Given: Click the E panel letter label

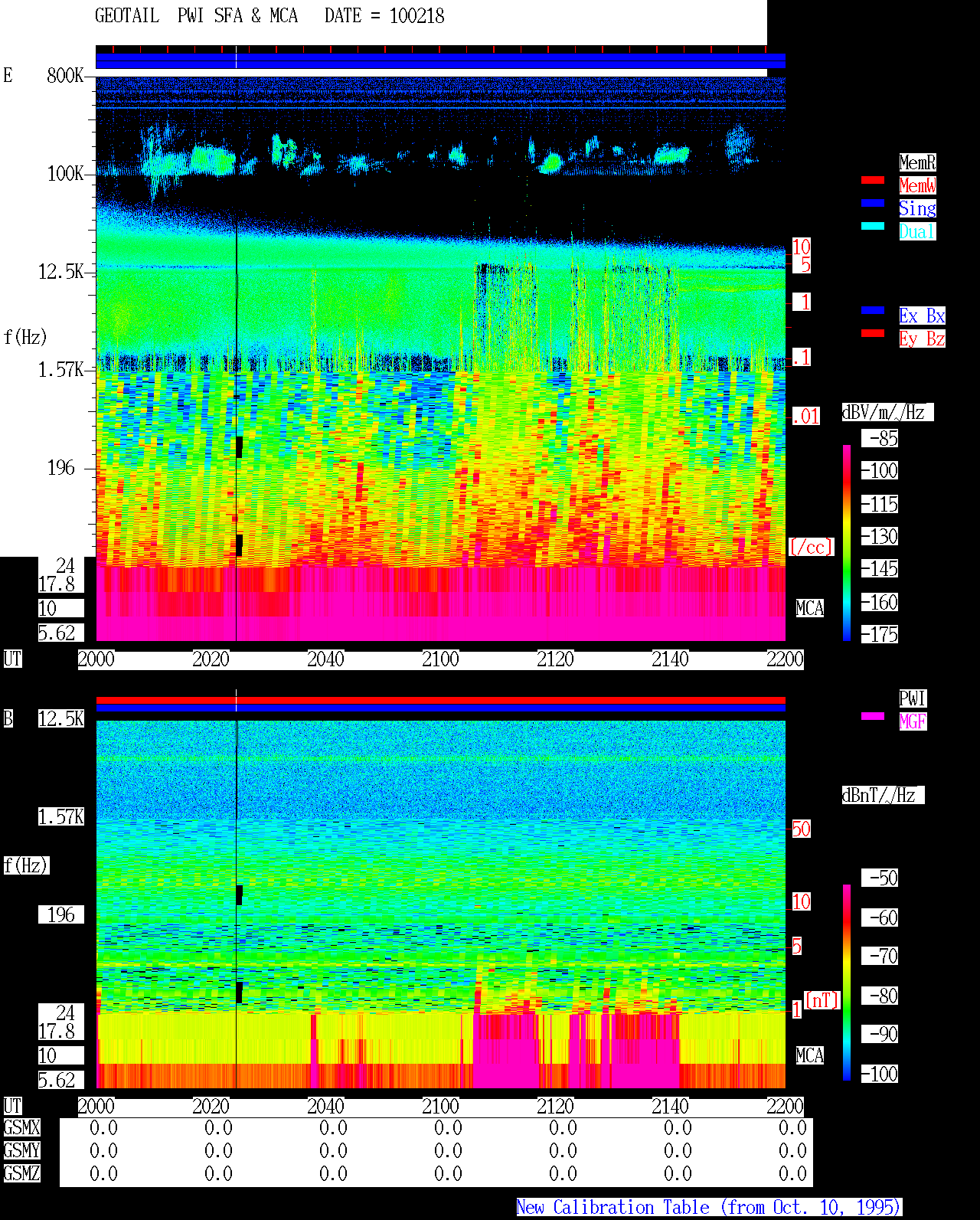Looking at the screenshot, I should click(8, 75).
